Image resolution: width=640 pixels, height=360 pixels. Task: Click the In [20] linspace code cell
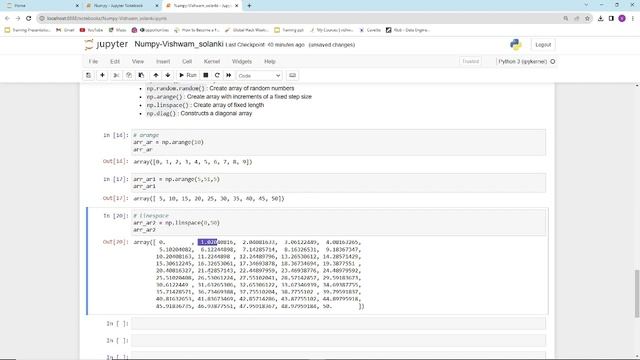(338, 223)
